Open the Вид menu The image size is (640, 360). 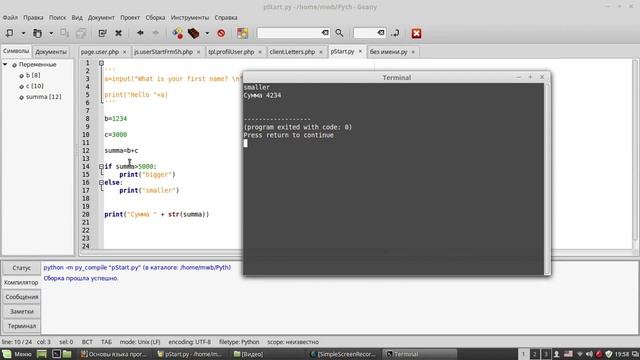click(77, 18)
